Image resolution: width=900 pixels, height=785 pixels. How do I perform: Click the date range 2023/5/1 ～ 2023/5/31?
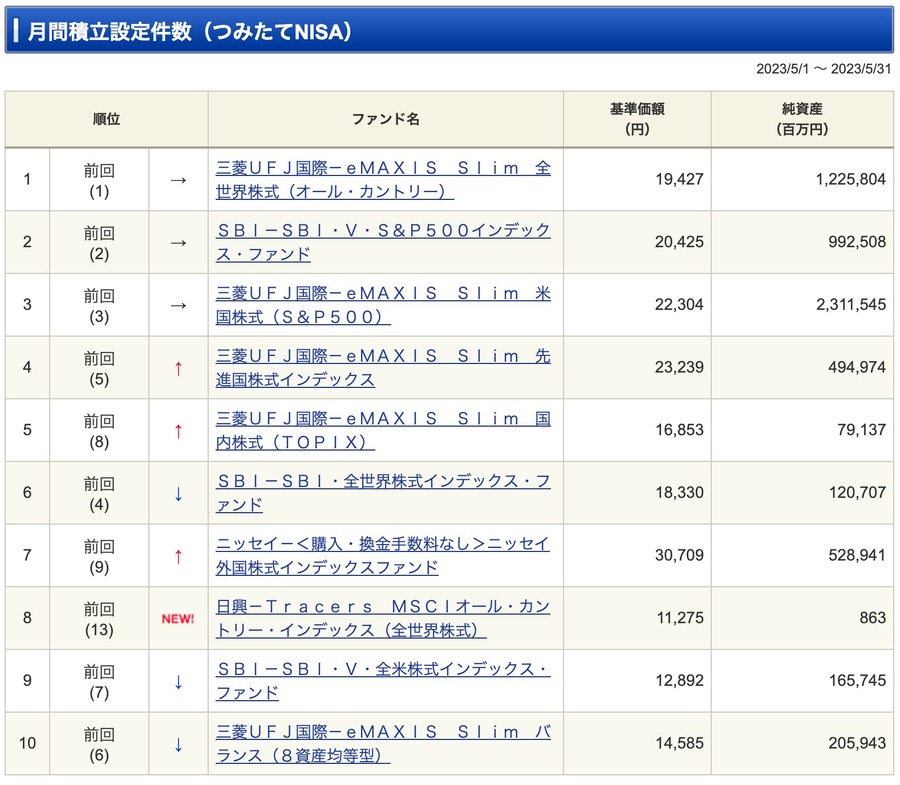(x=824, y=69)
